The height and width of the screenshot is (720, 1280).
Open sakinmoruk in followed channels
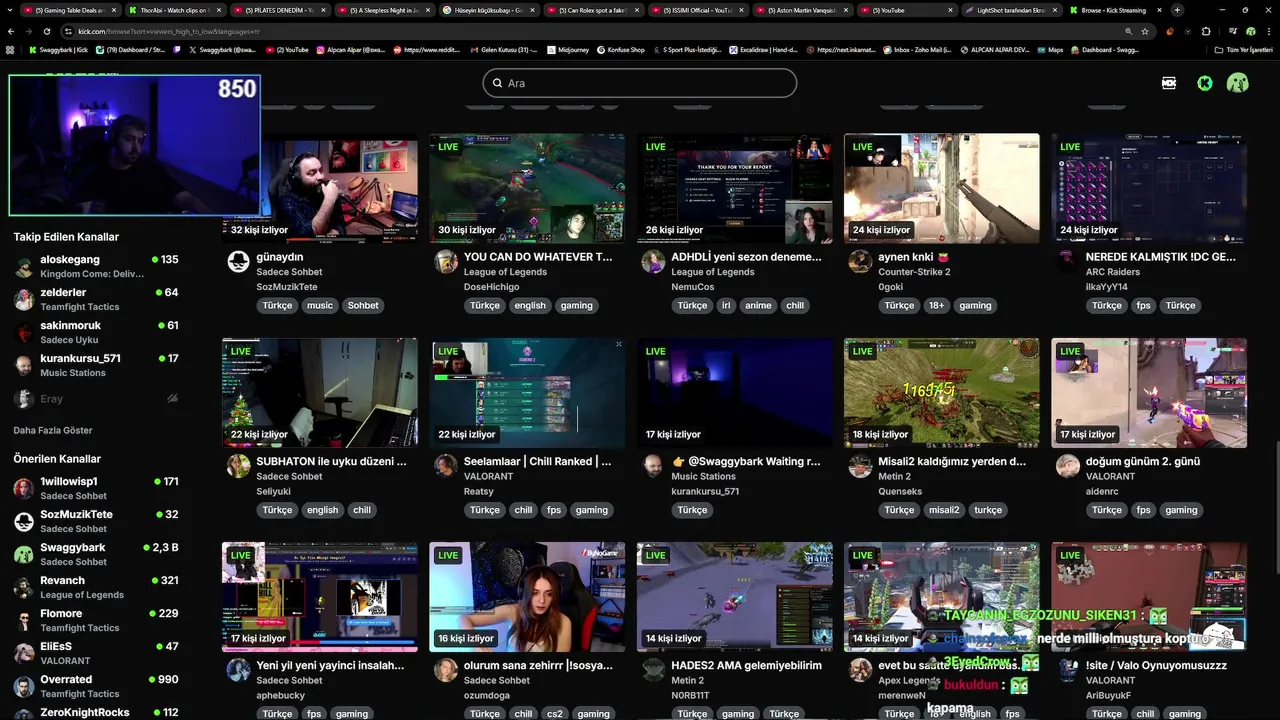tap(97, 332)
